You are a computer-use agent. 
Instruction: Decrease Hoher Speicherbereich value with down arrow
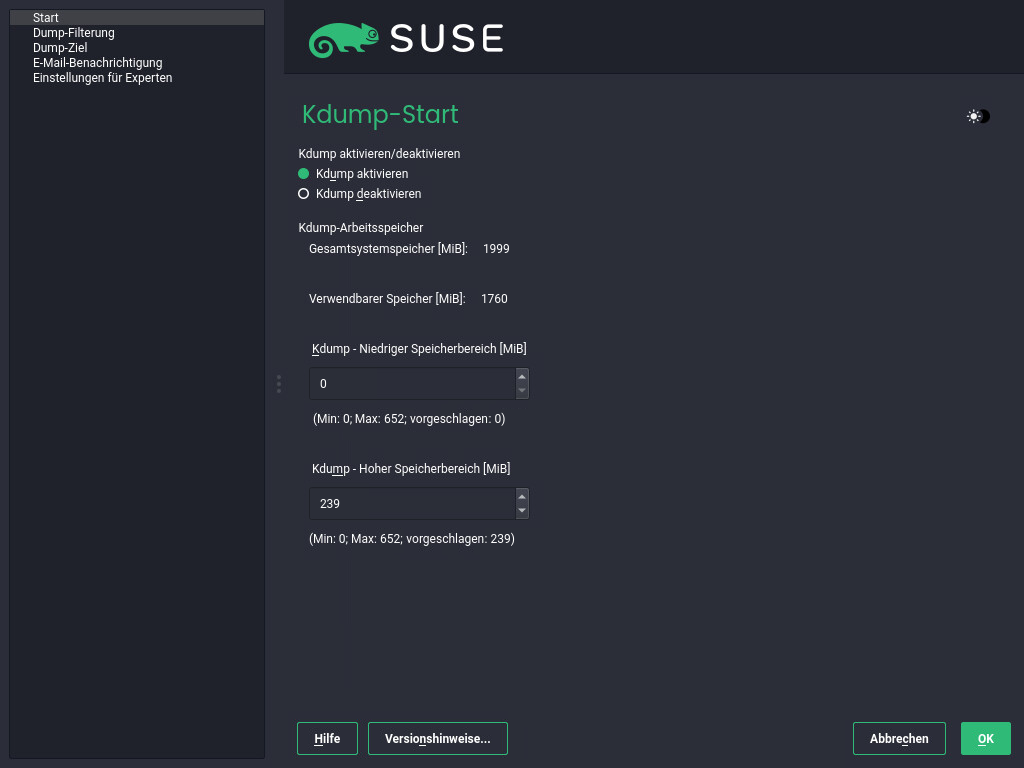(522, 511)
